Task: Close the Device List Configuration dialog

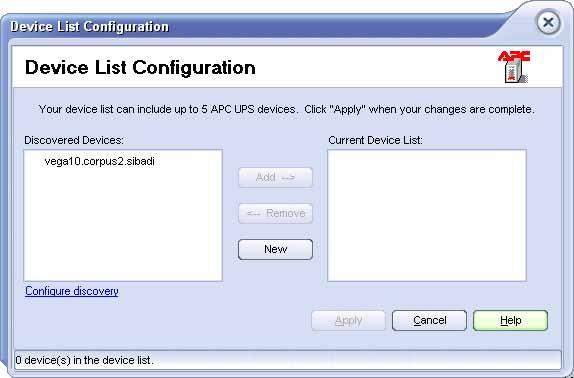Action: pyautogui.click(x=548, y=23)
